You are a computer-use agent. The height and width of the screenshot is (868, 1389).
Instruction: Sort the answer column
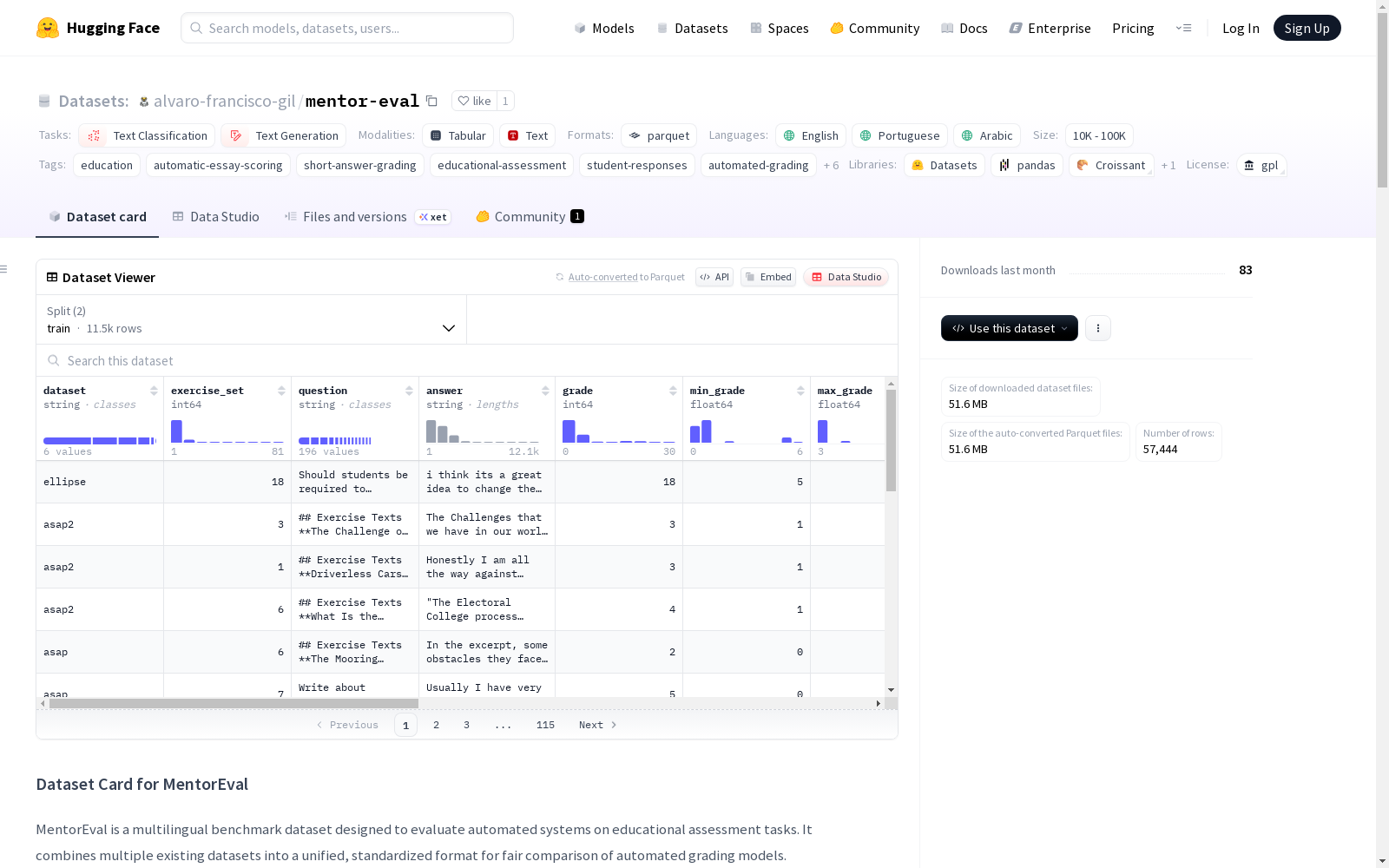click(545, 391)
